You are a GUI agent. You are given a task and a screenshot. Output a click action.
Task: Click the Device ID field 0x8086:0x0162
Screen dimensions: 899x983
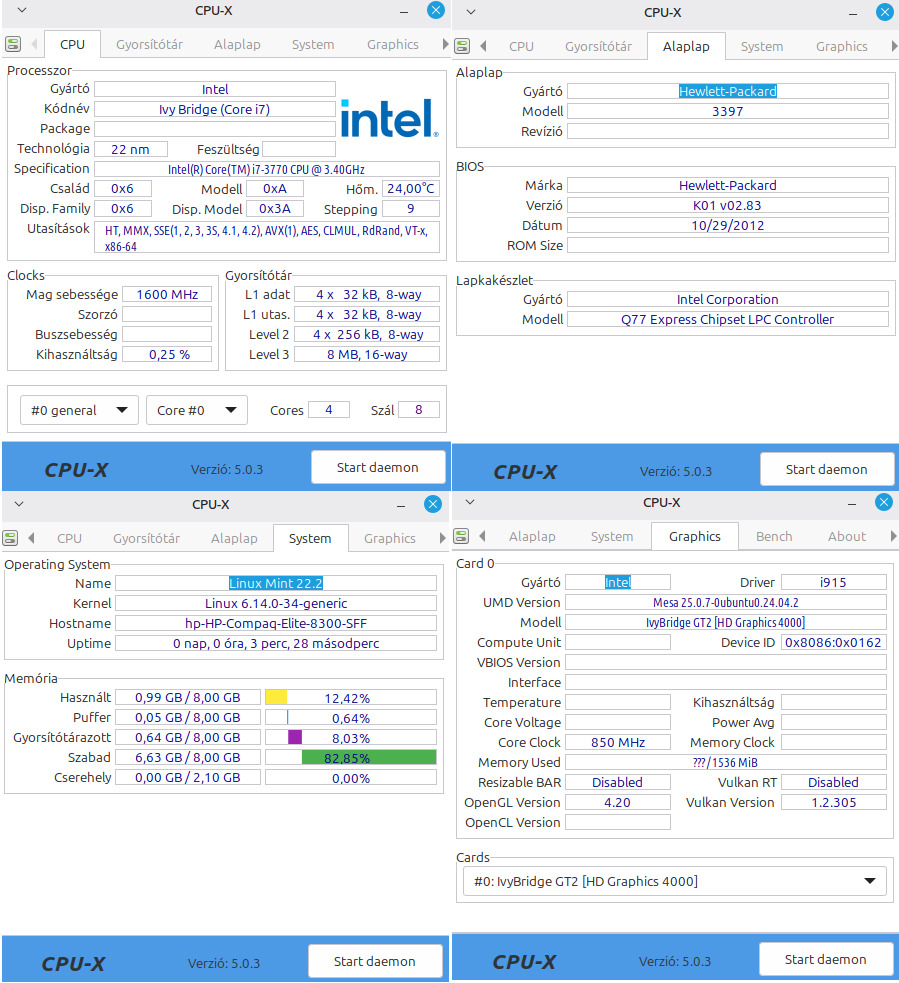(x=833, y=643)
